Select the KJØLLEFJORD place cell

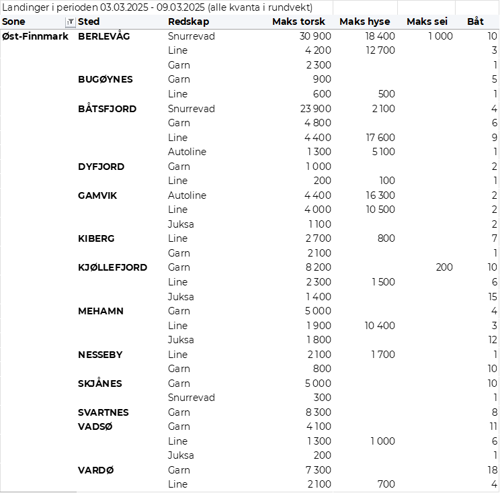(x=112, y=267)
